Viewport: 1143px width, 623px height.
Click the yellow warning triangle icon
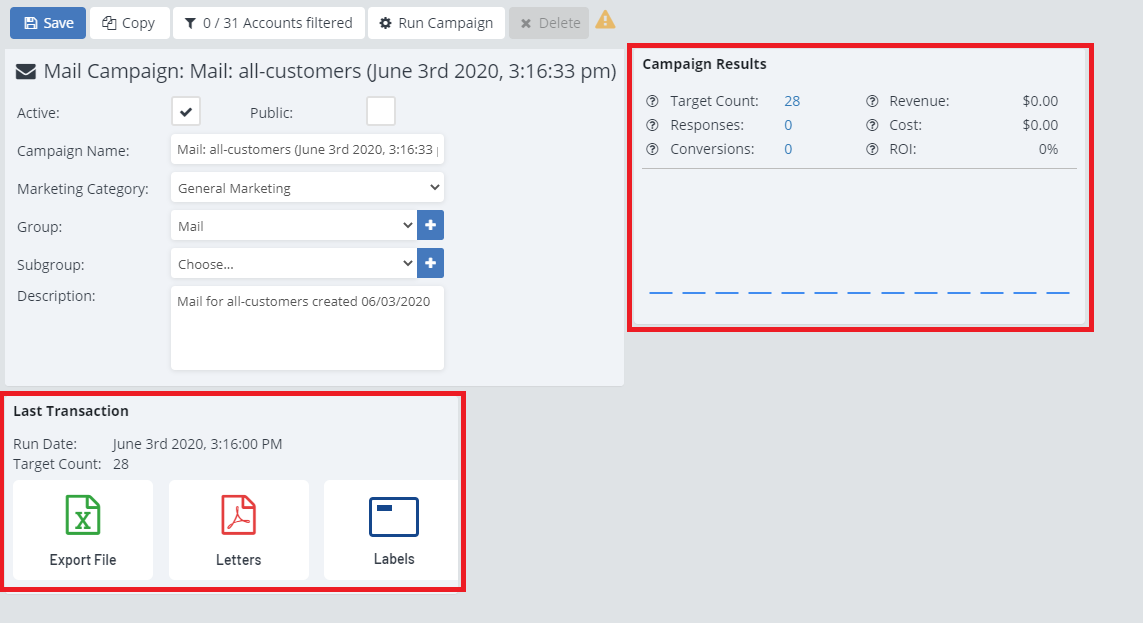605,20
